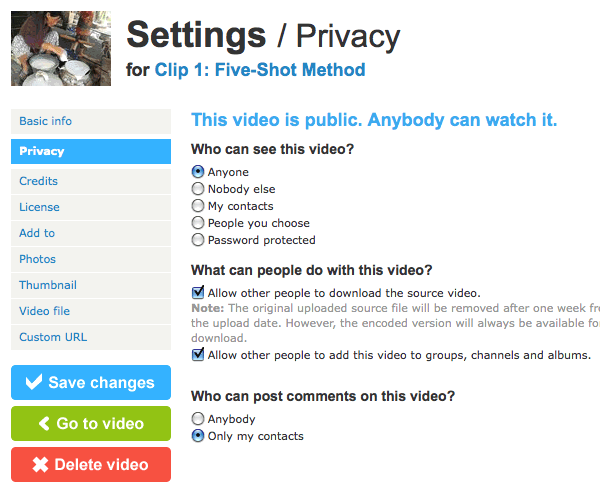Image resolution: width=600 pixels, height=496 pixels.
Task: Toggle allow adding to groups checkbox
Action: click(198, 354)
